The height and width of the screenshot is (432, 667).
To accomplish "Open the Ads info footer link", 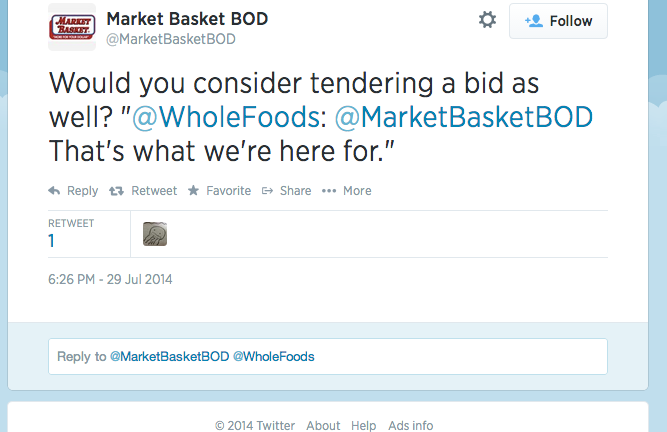I will (410, 425).
